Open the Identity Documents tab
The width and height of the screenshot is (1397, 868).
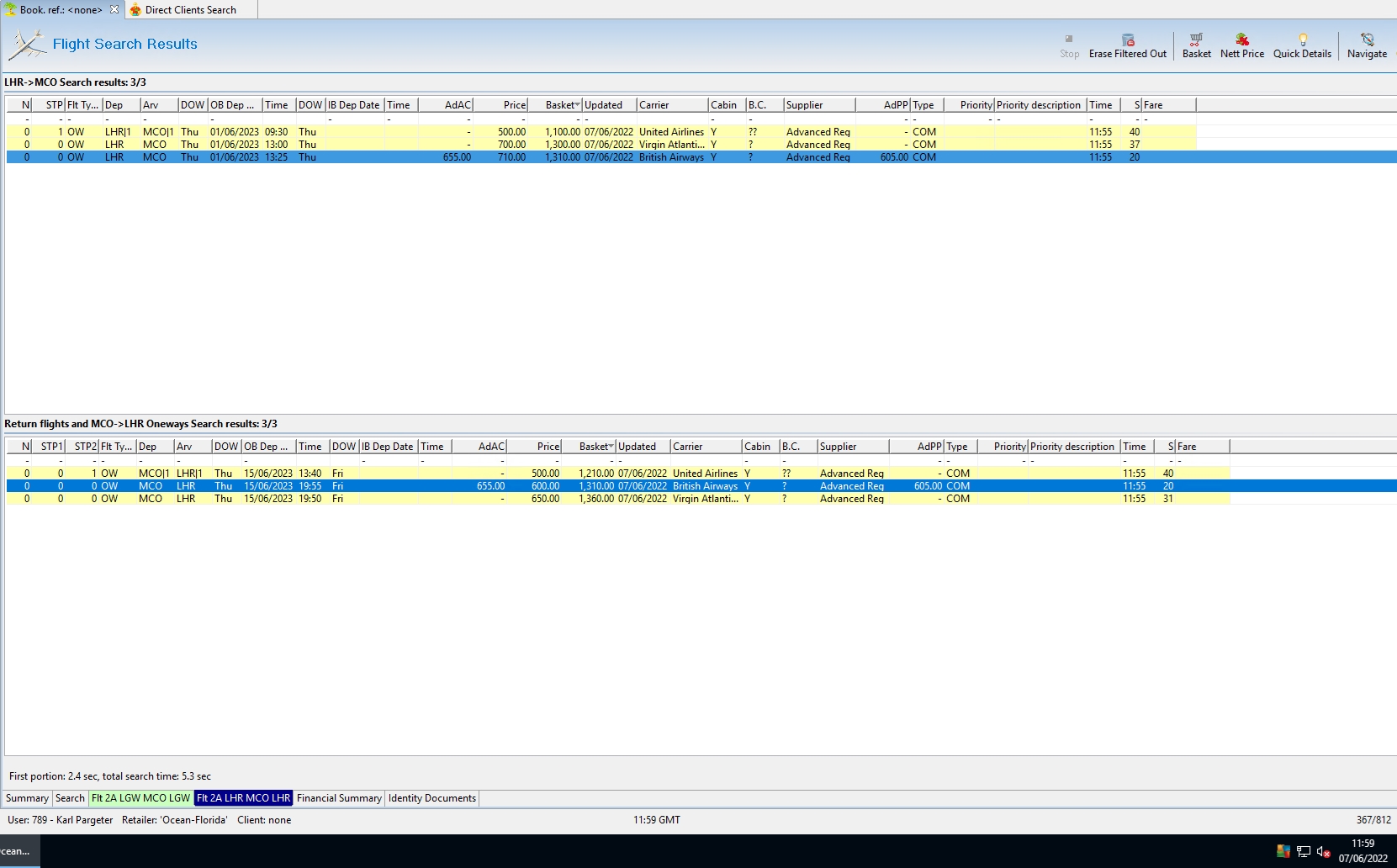(432, 798)
